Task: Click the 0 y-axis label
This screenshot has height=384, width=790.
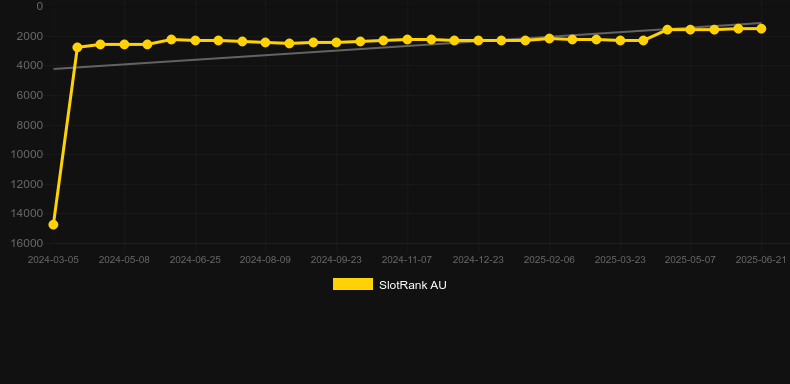Action: [40, 7]
